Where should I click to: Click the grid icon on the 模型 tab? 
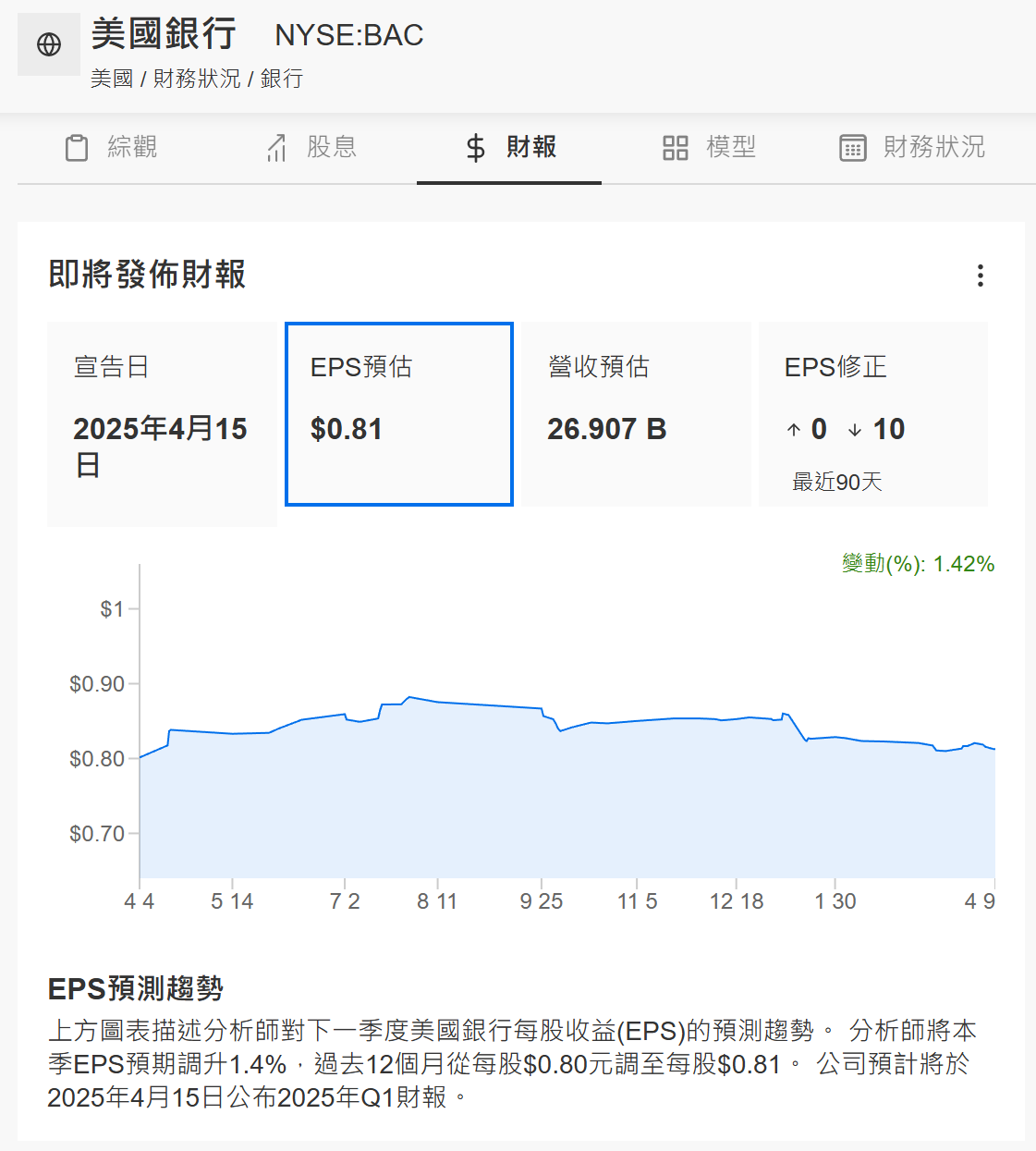[676, 148]
